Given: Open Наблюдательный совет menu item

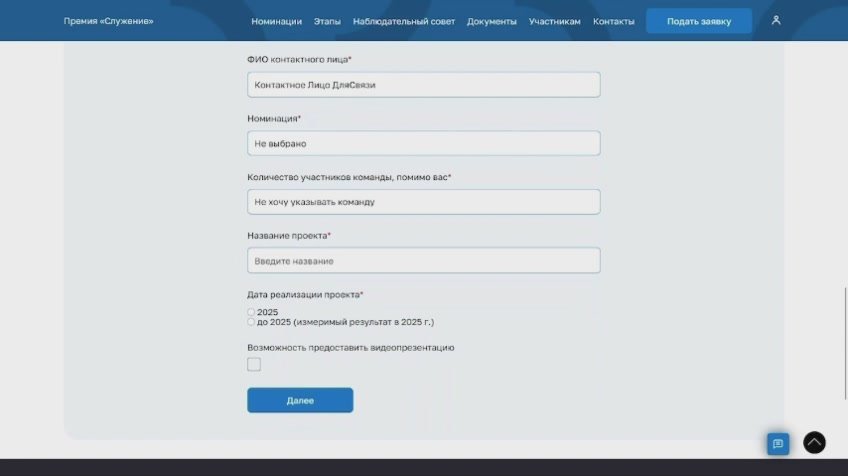Looking at the screenshot, I should pos(403,21).
